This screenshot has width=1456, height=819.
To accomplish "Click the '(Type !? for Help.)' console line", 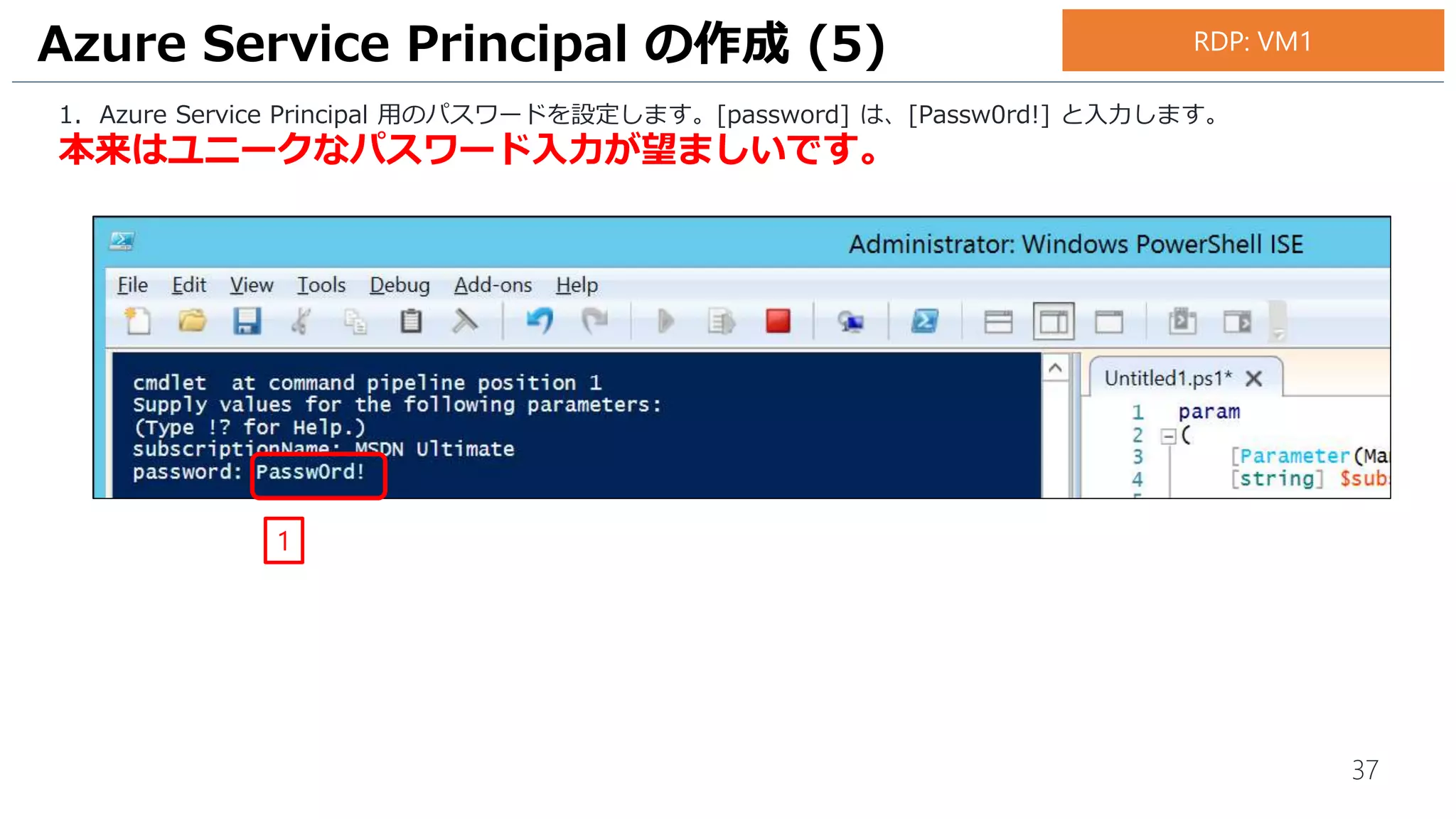I will (x=250, y=427).
